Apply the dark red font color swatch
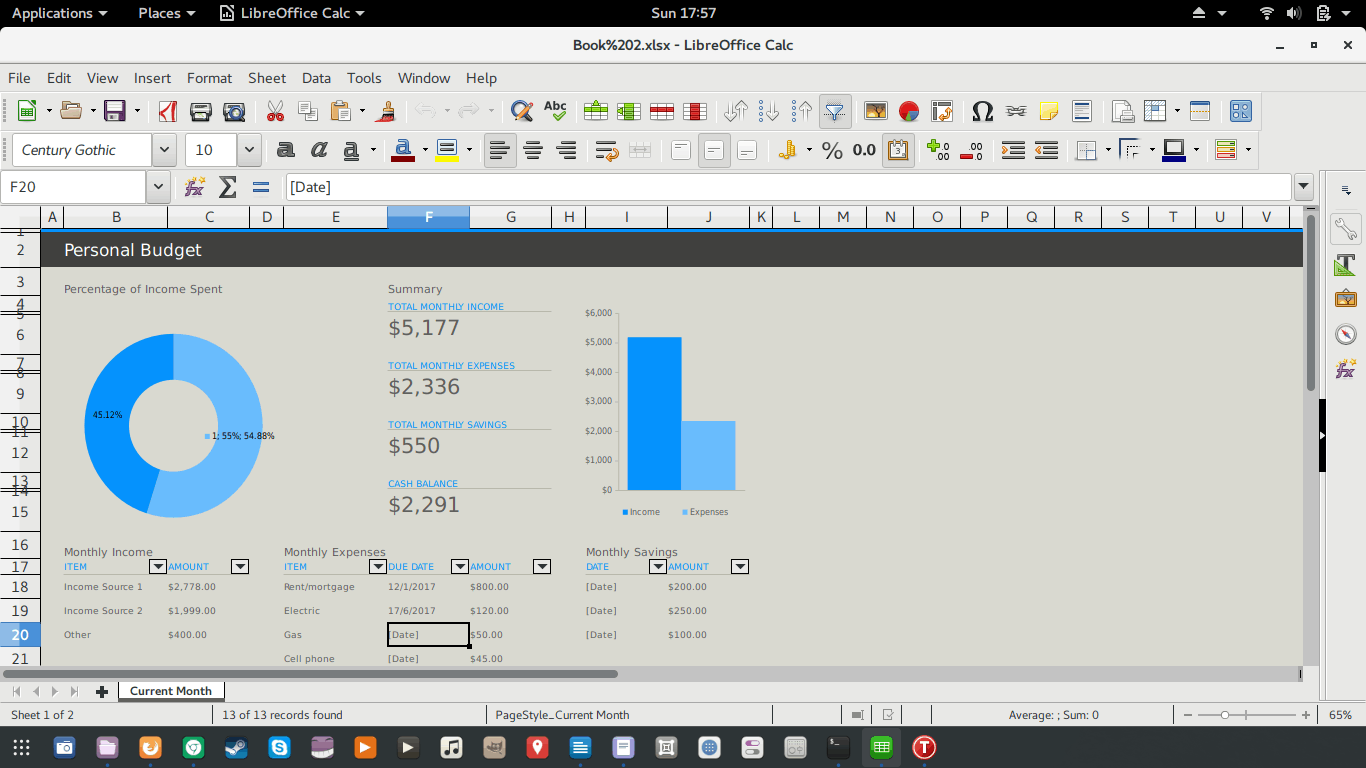This screenshot has width=1366, height=768. [403, 150]
